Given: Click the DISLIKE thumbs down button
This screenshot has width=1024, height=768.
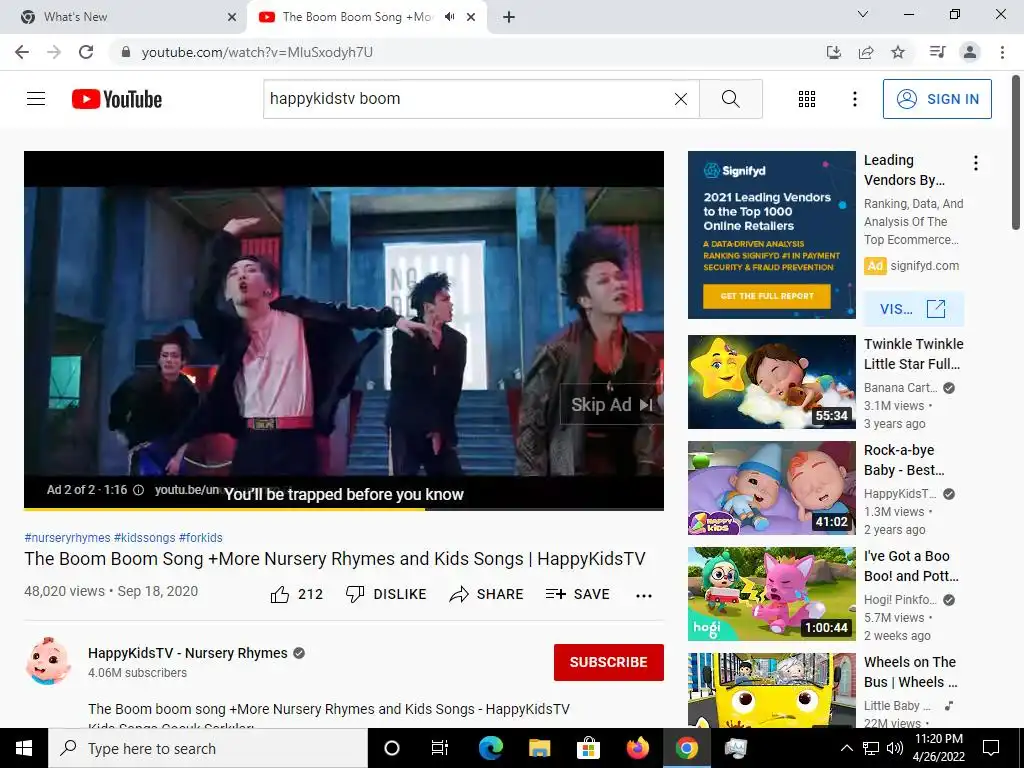Looking at the screenshot, I should coord(386,594).
